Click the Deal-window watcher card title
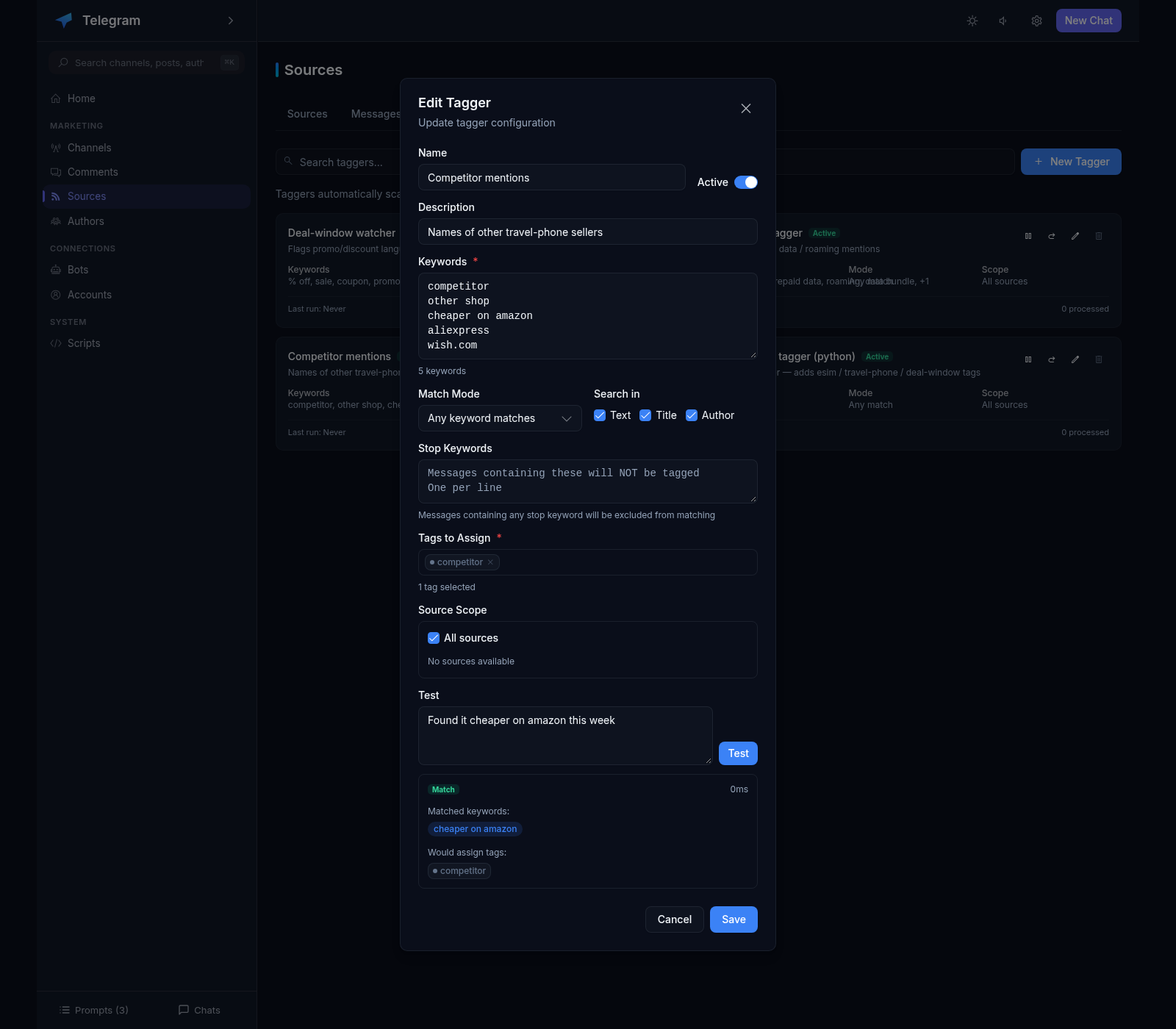1176x1029 pixels. tap(342, 233)
